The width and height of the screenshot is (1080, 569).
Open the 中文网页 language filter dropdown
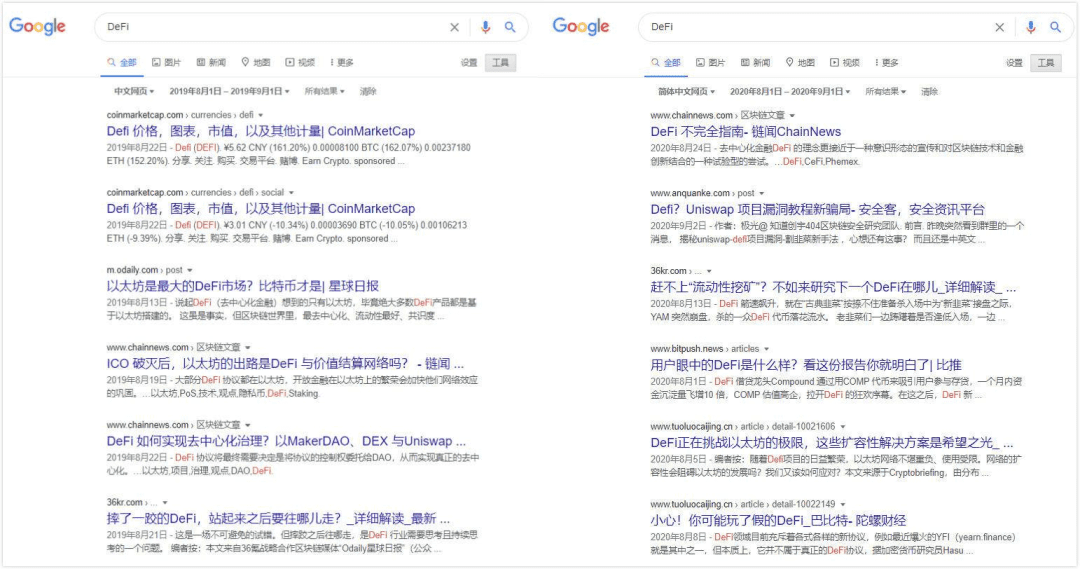coord(134,91)
